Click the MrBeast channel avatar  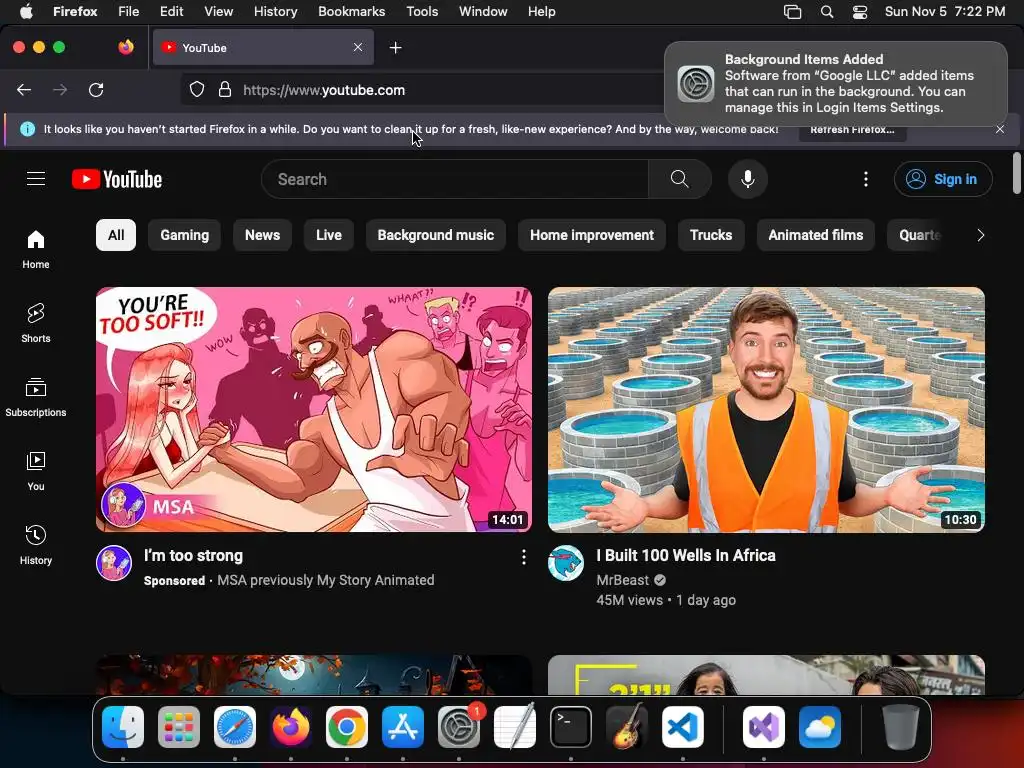pos(566,563)
